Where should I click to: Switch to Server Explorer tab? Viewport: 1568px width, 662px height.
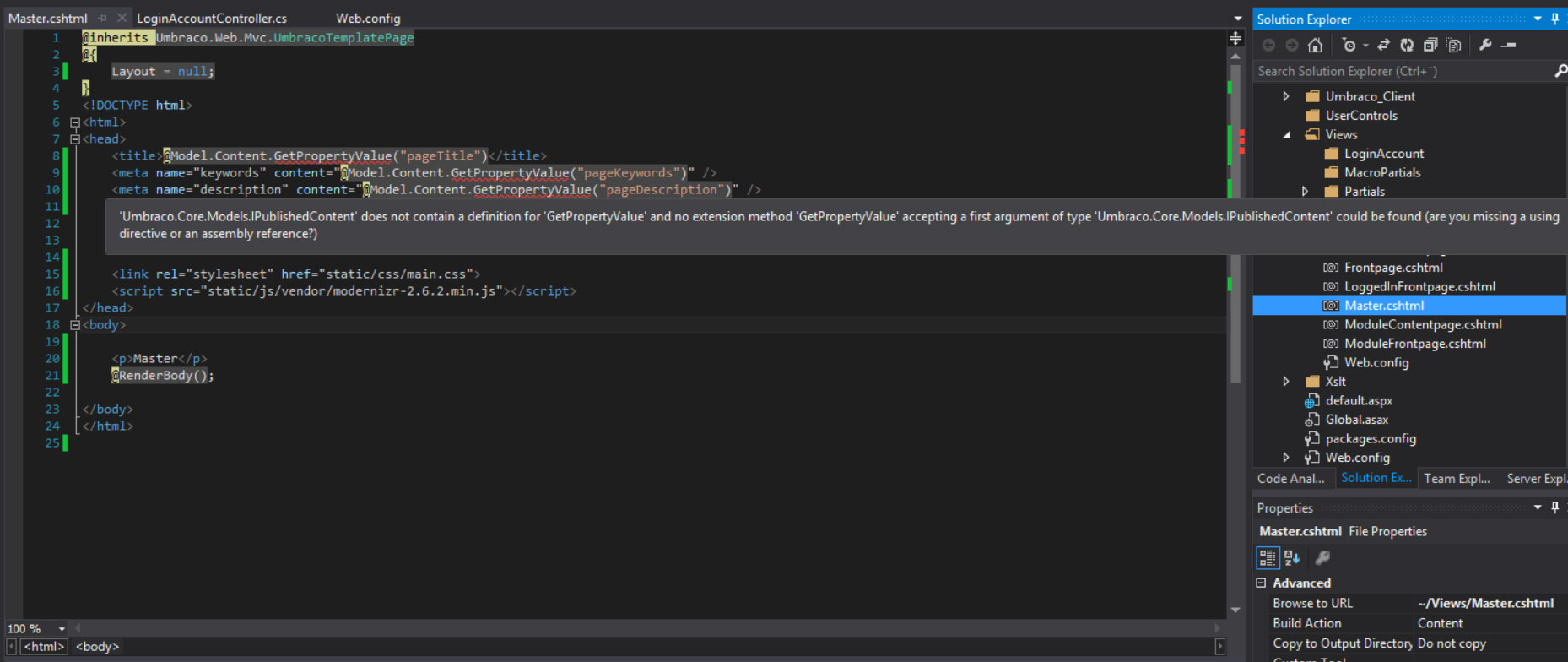pos(1536,479)
